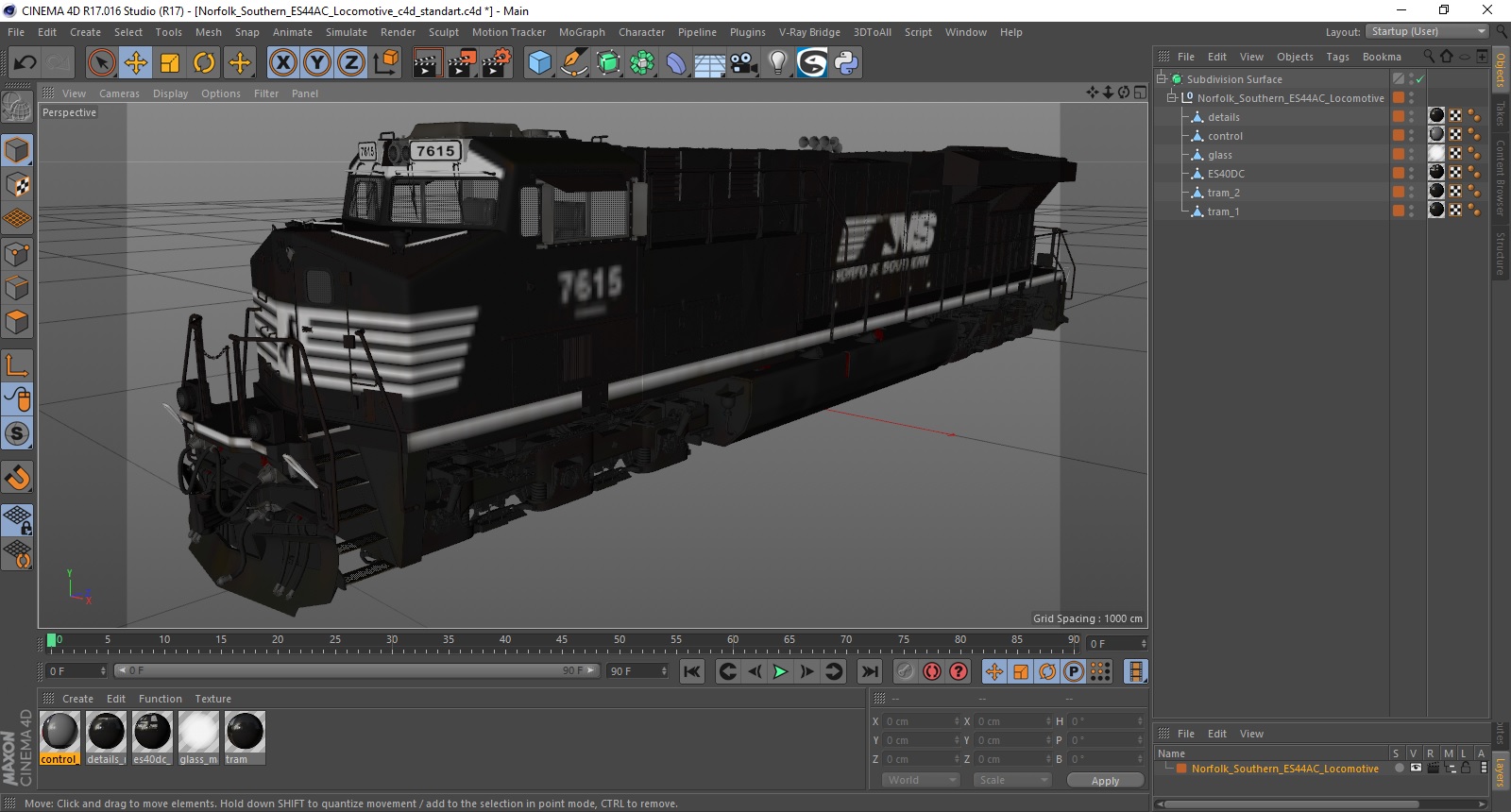Add a Cube primitive object

(539, 63)
